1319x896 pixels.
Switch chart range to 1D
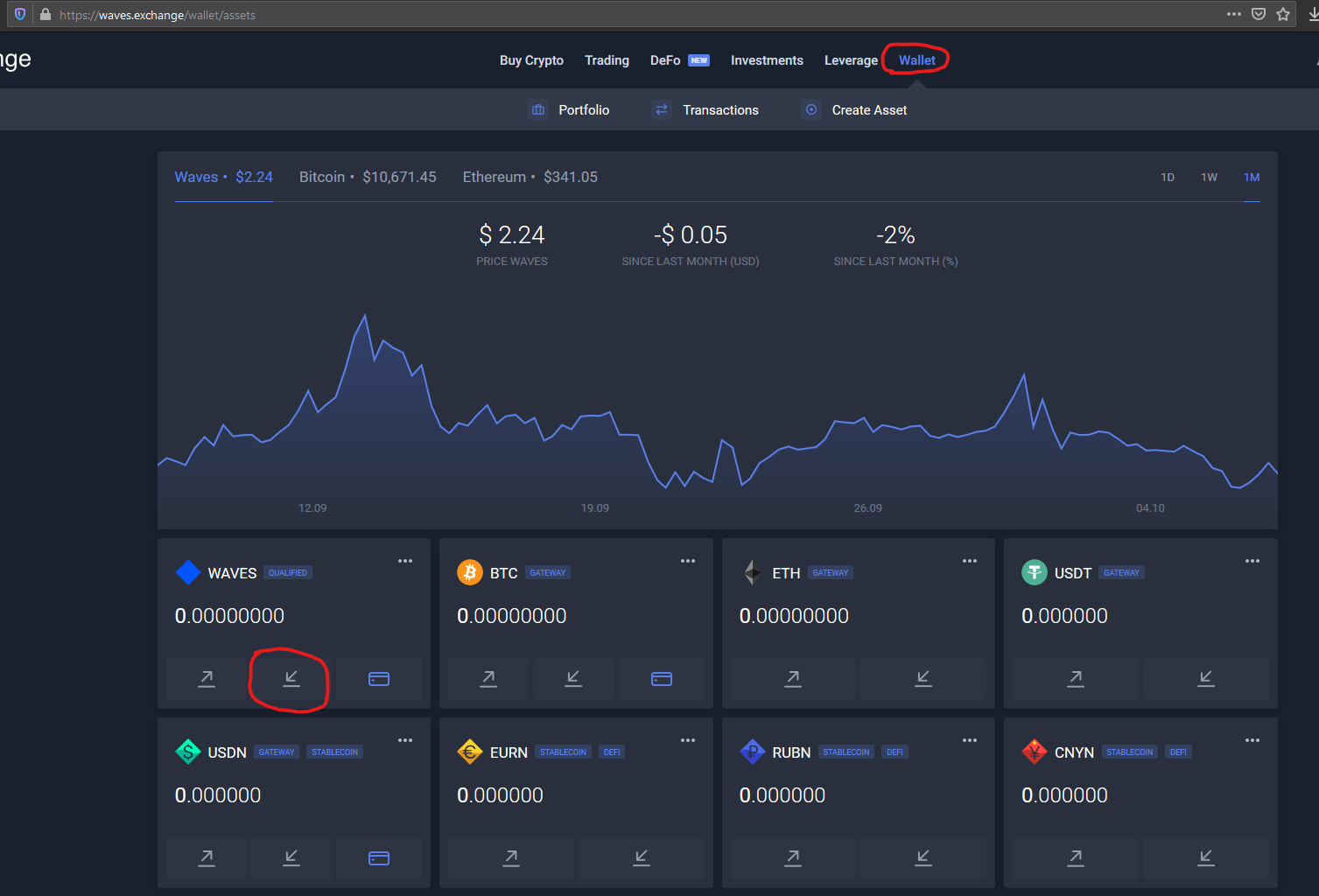click(1167, 178)
